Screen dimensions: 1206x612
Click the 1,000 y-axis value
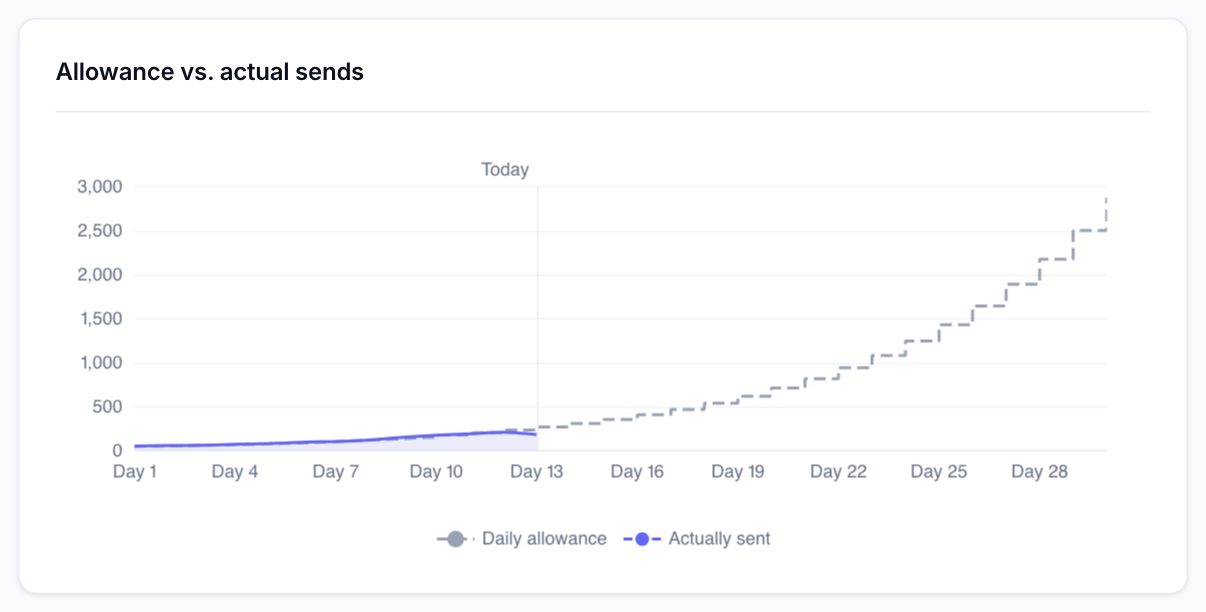pyautogui.click(x=99, y=363)
